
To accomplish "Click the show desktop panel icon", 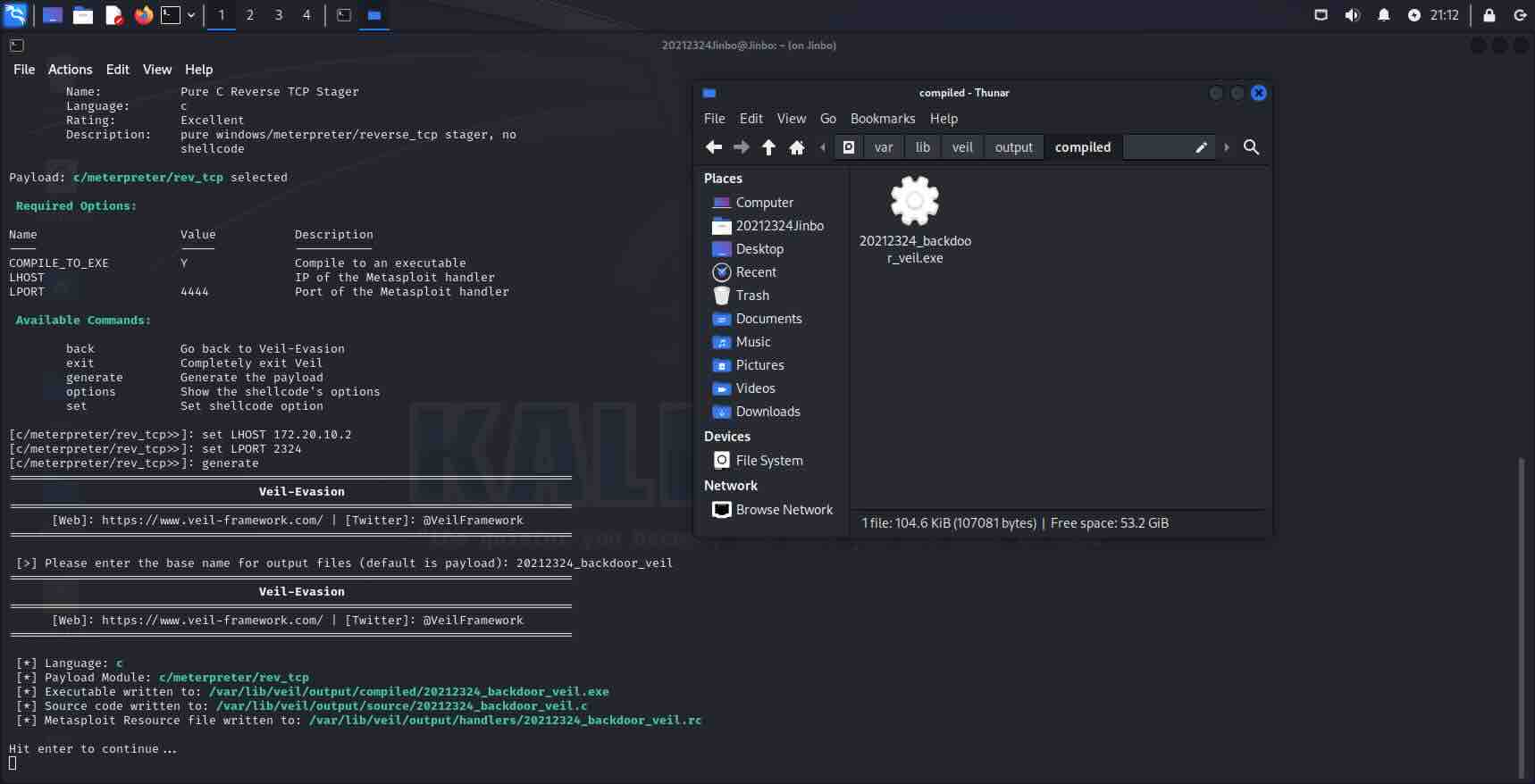I will click(53, 15).
